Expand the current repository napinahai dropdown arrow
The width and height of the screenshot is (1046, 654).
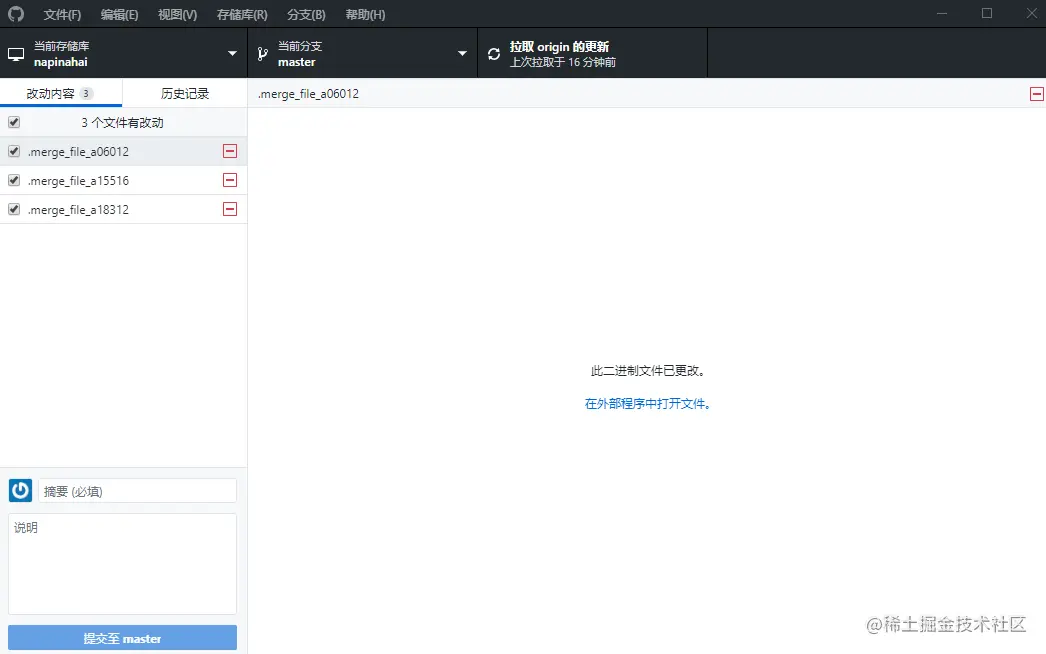(232, 53)
